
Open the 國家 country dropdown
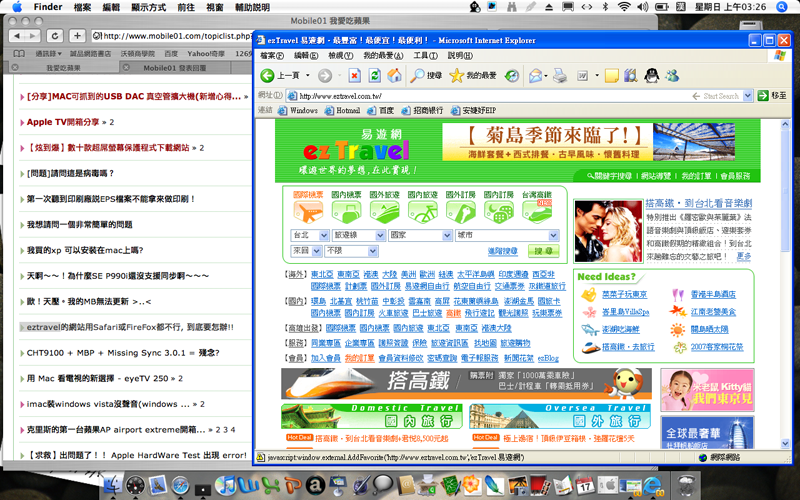click(x=420, y=235)
